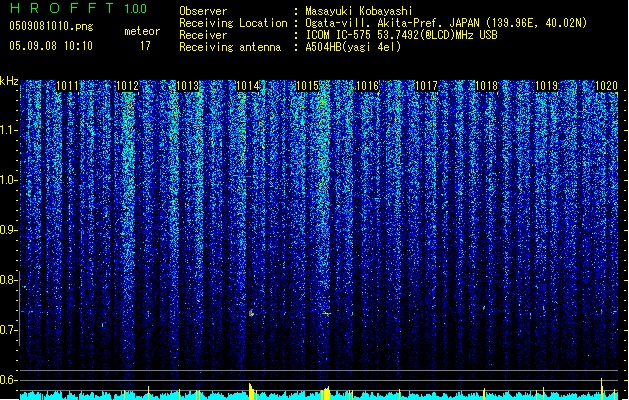629x400 pixels.
Task: Click the 0.7 kHz frequency tick label
Action: click(x=9, y=330)
